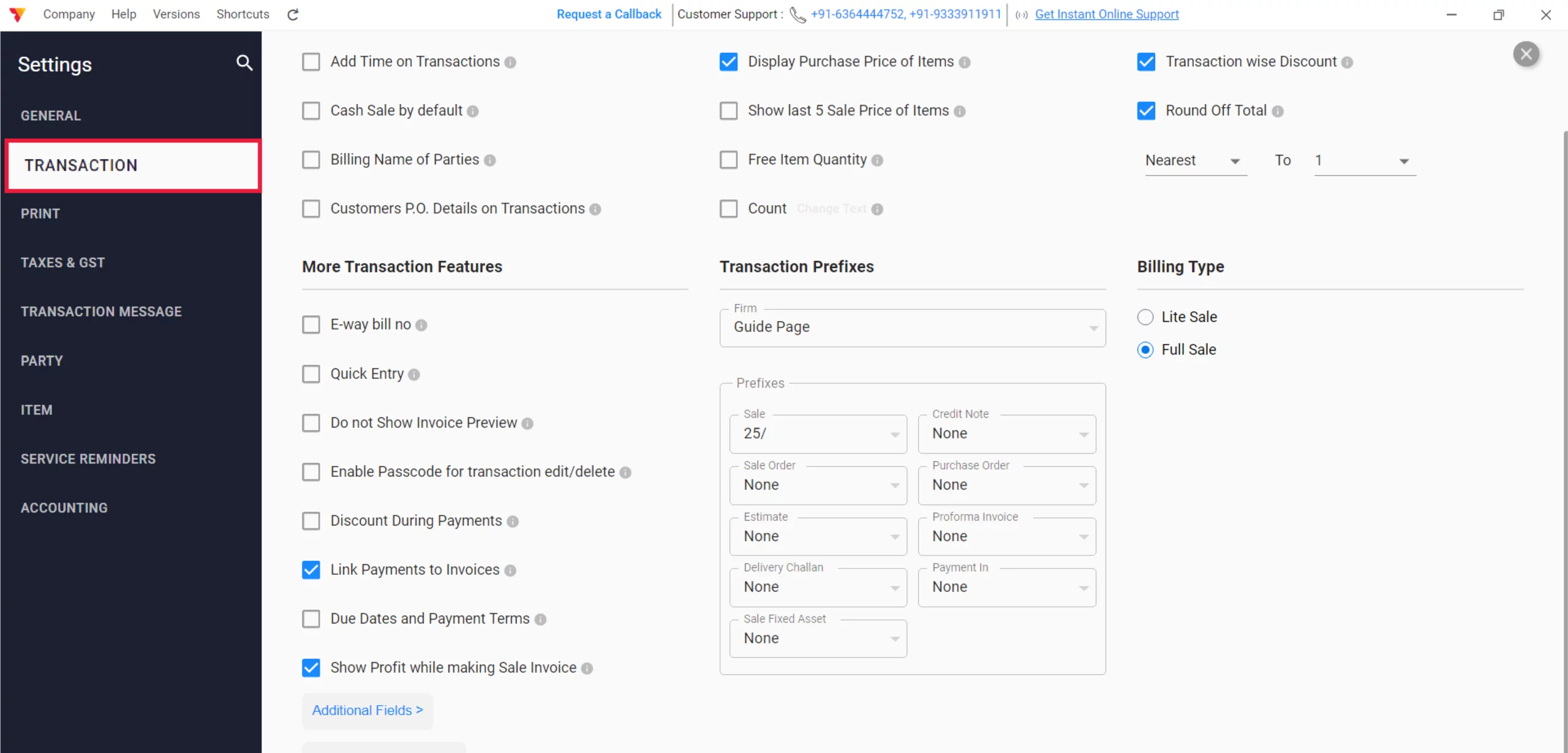Click the refresh icon in the menu bar
Image resolution: width=1568 pixels, height=753 pixels.
pos(293,14)
